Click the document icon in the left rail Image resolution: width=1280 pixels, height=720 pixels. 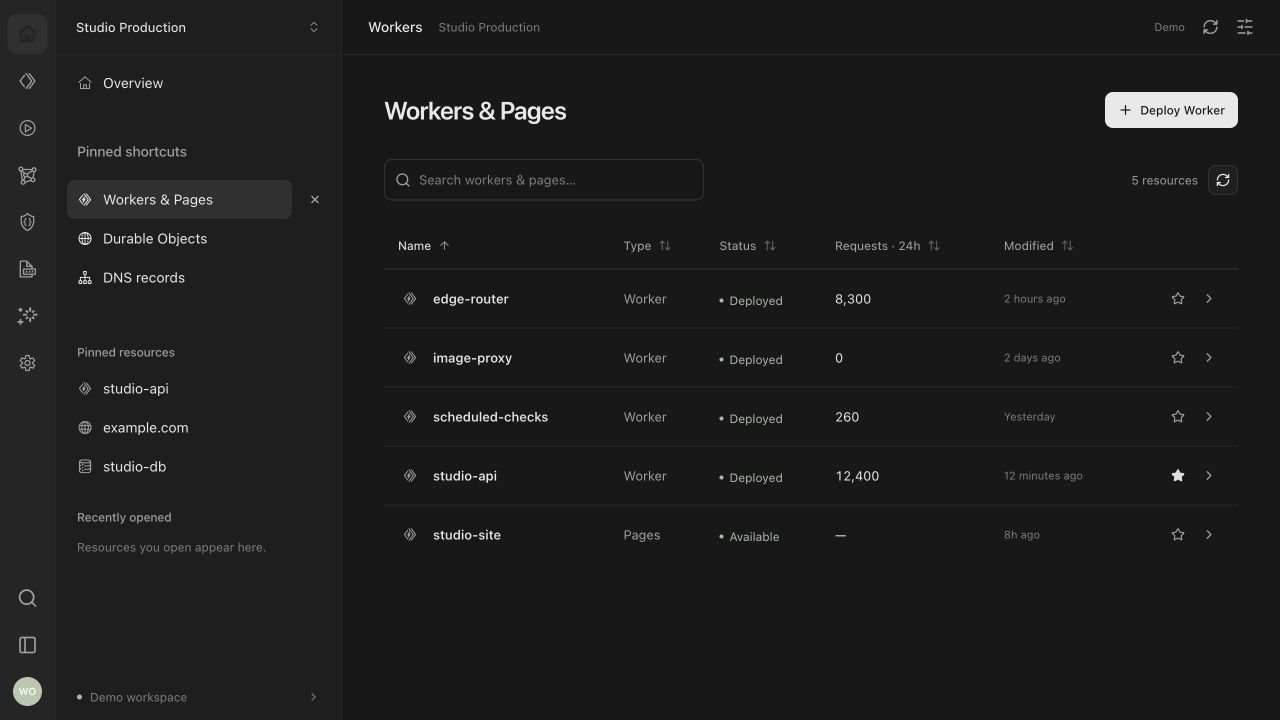(x=27, y=269)
